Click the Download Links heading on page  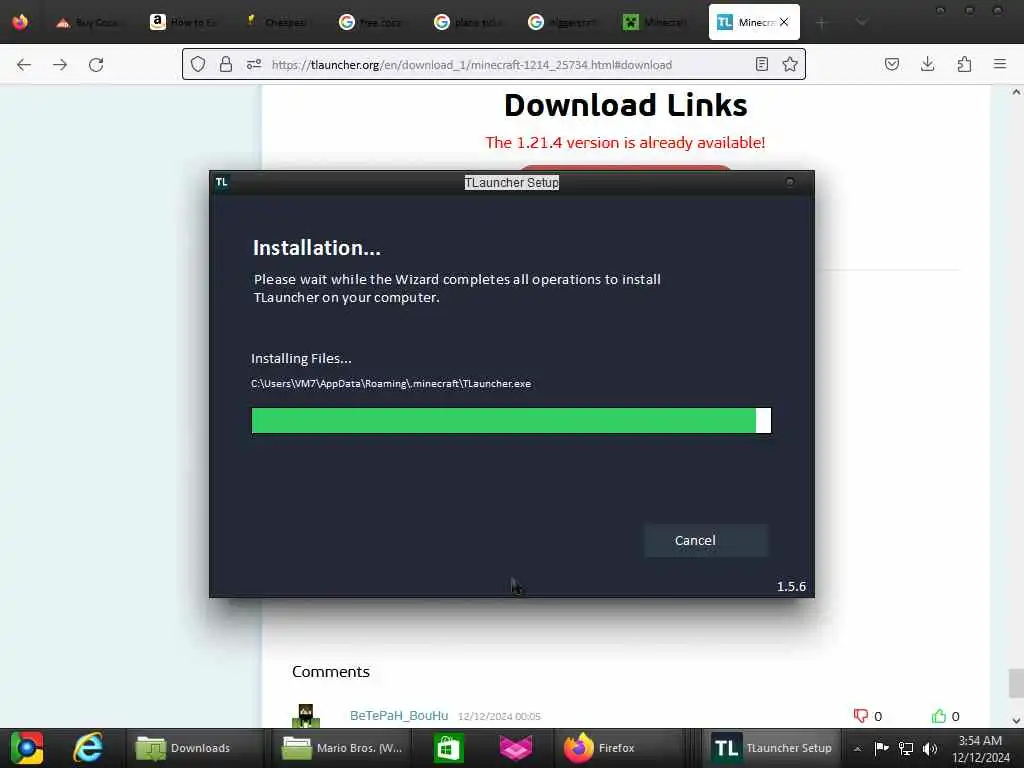(626, 105)
